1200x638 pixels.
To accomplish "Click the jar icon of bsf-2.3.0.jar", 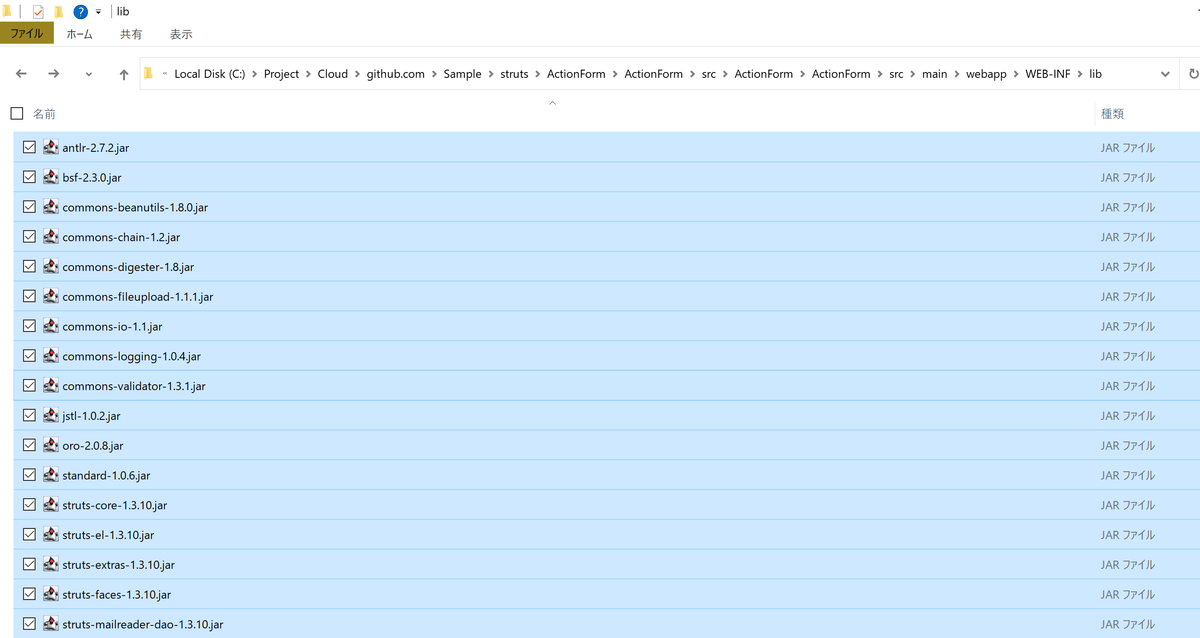I will [x=50, y=177].
